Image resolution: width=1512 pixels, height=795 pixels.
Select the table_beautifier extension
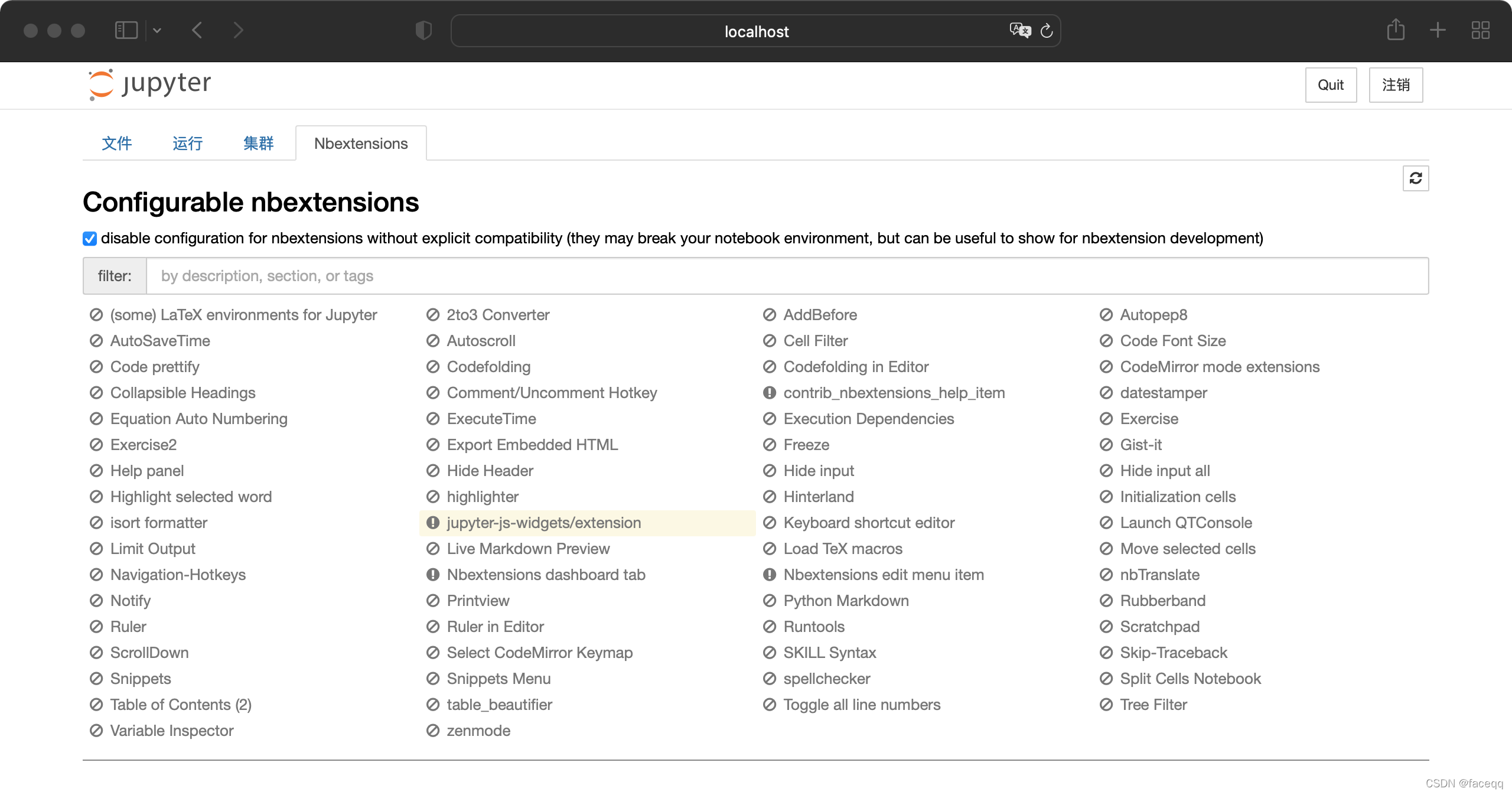(499, 705)
